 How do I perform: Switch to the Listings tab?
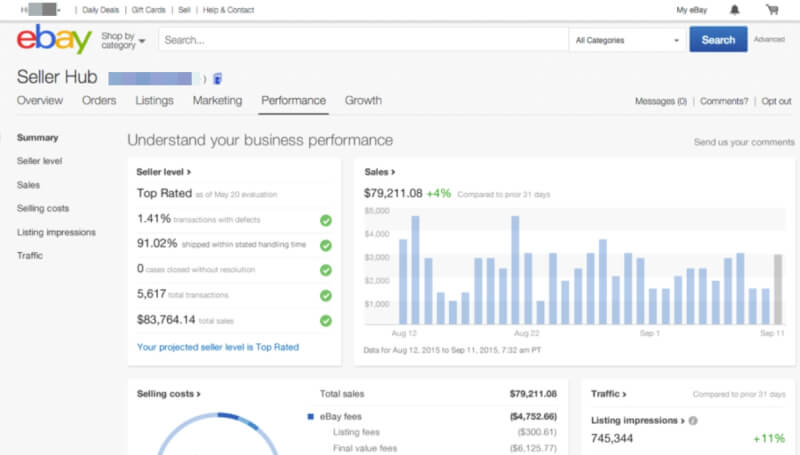[154, 100]
